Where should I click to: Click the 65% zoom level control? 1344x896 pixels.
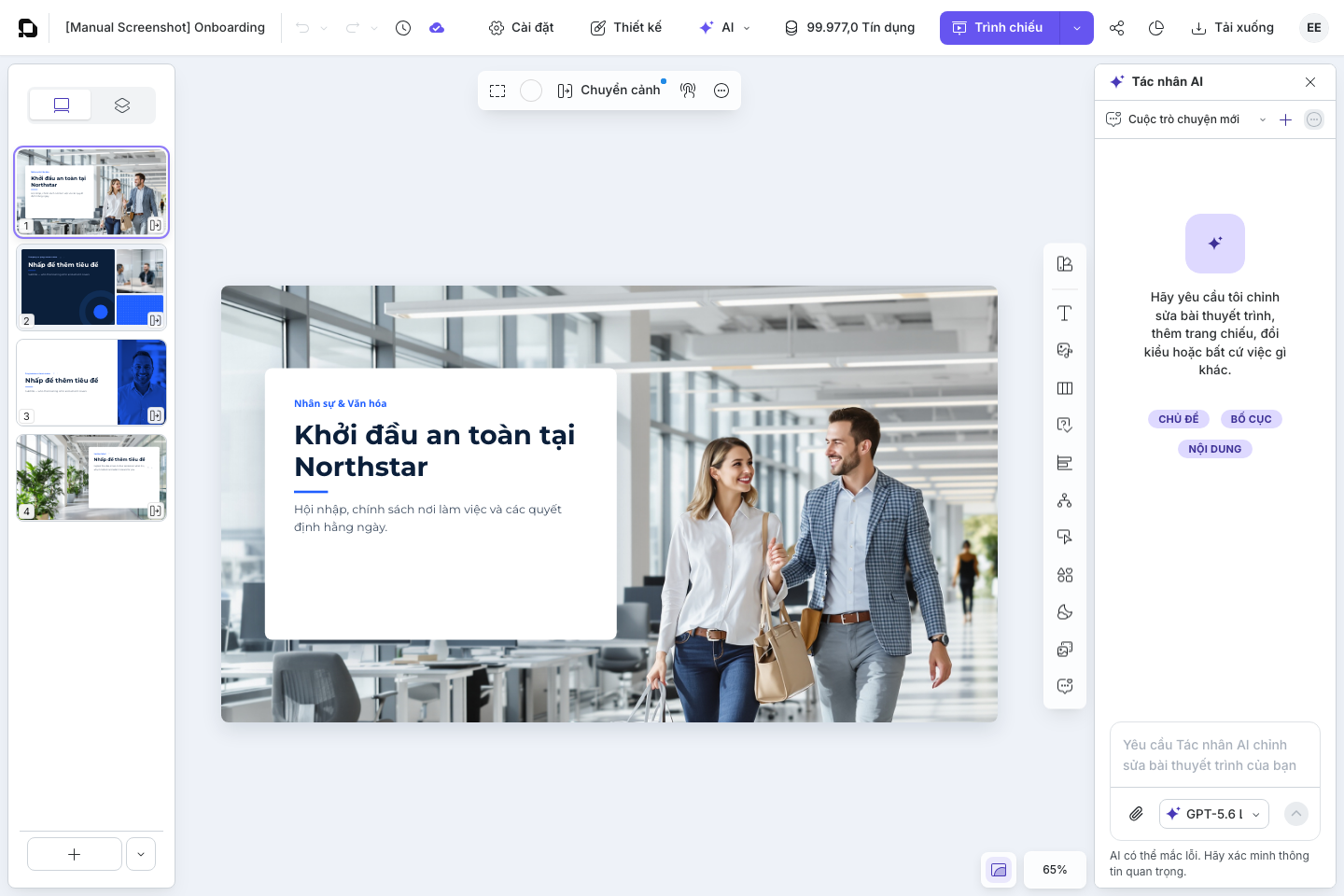pyautogui.click(x=1055, y=870)
